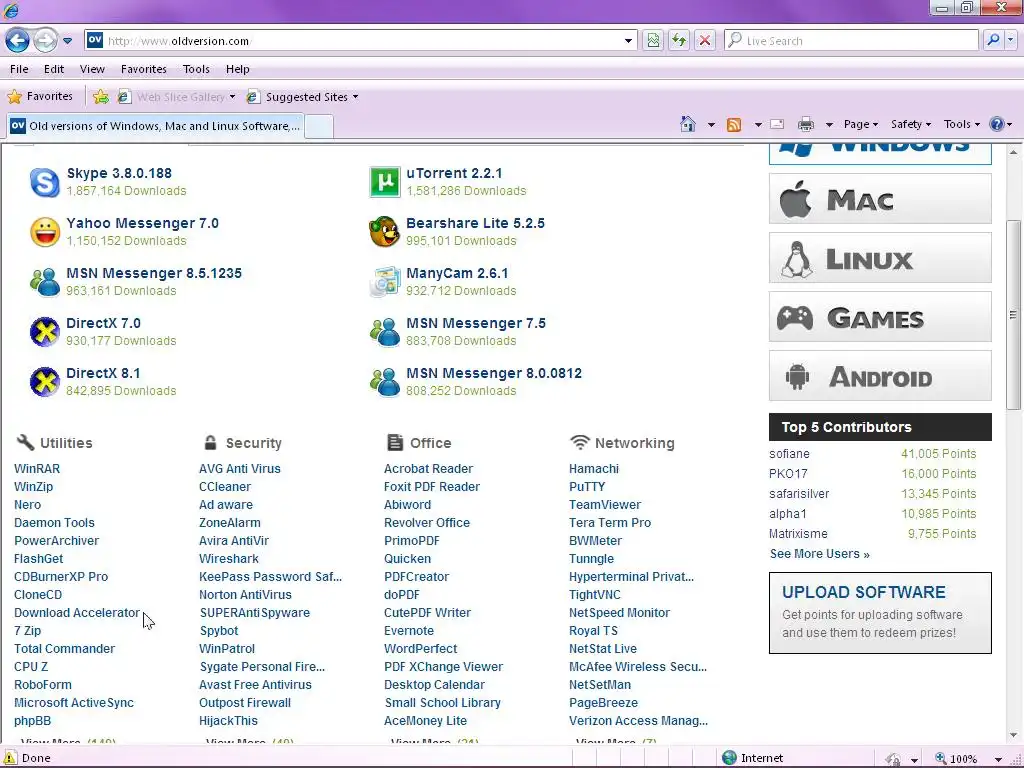The image size is (1024, 768).
Task: Click the blue Help question icon
Action: pos(997,124)
